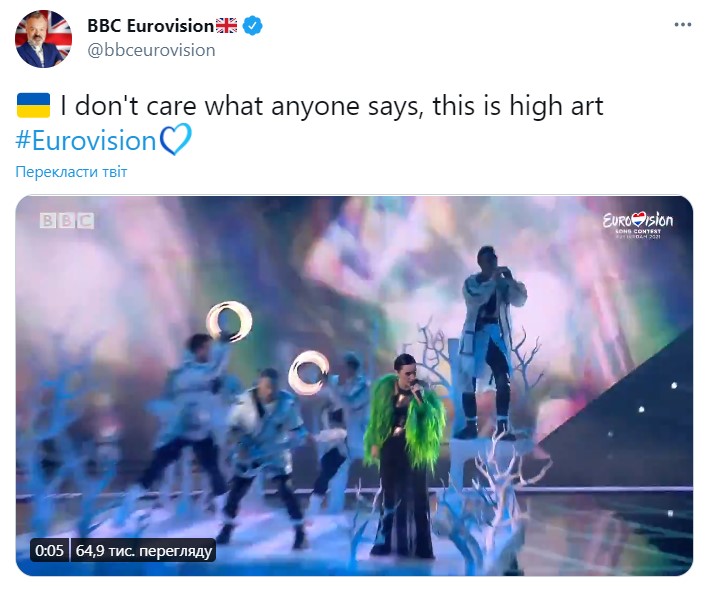Screen dimensions: 710x596
Task: Click the BBC logo watermark in video
Action: pyautogui.click(x=66, y=221)
